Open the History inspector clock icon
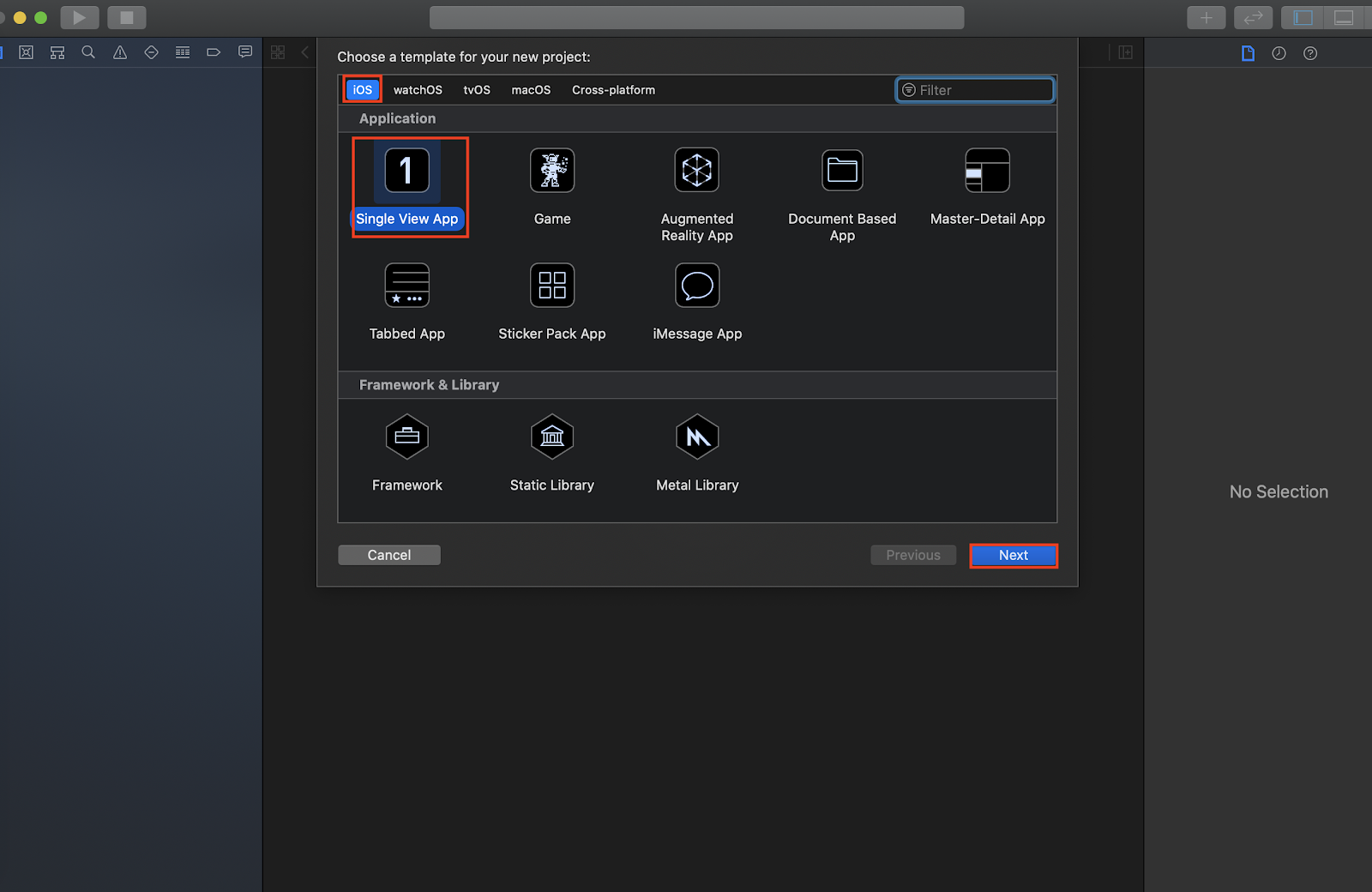 (x=1279, y=53)
